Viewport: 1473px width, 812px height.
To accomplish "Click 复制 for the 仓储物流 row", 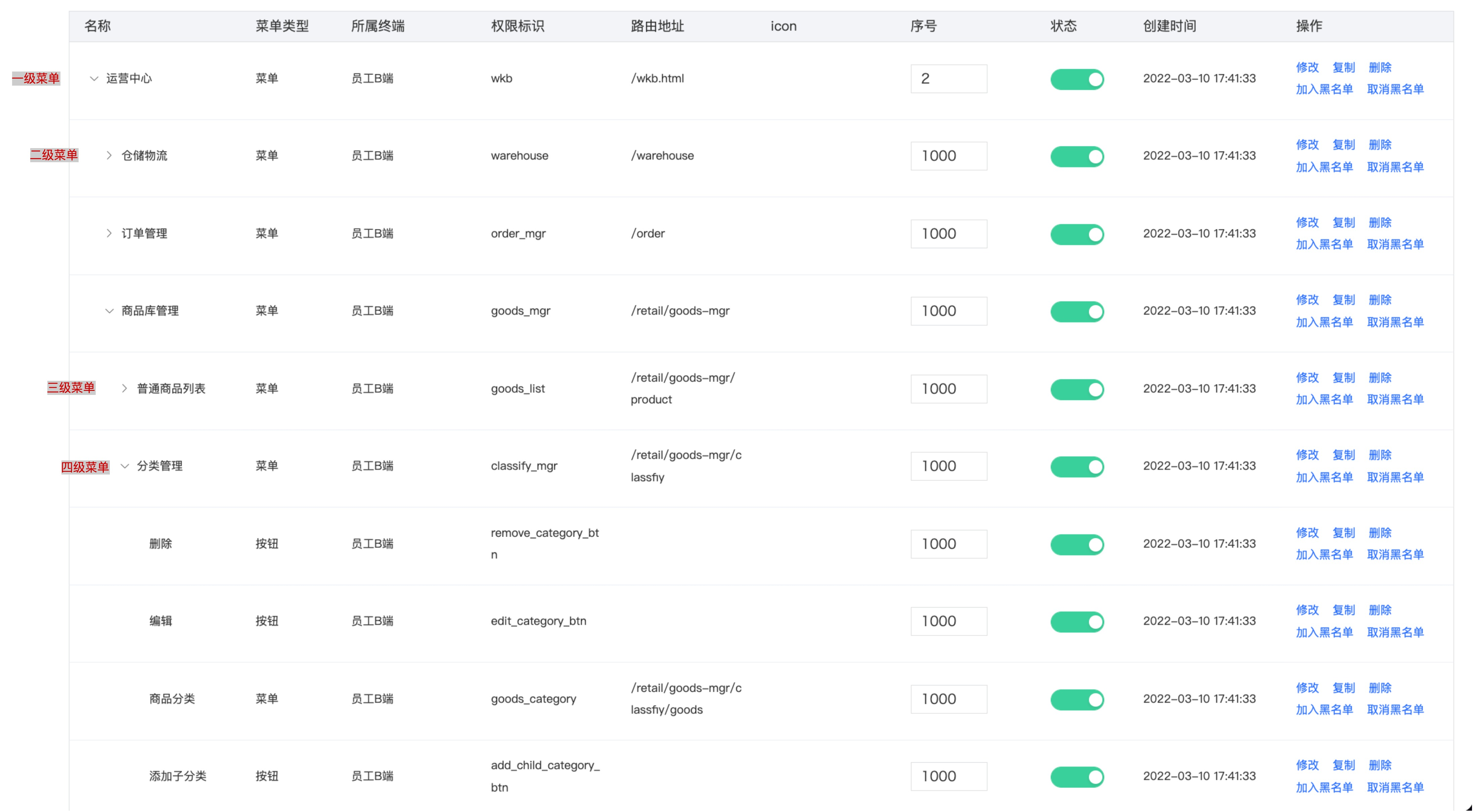I will tap(1344, 145).
